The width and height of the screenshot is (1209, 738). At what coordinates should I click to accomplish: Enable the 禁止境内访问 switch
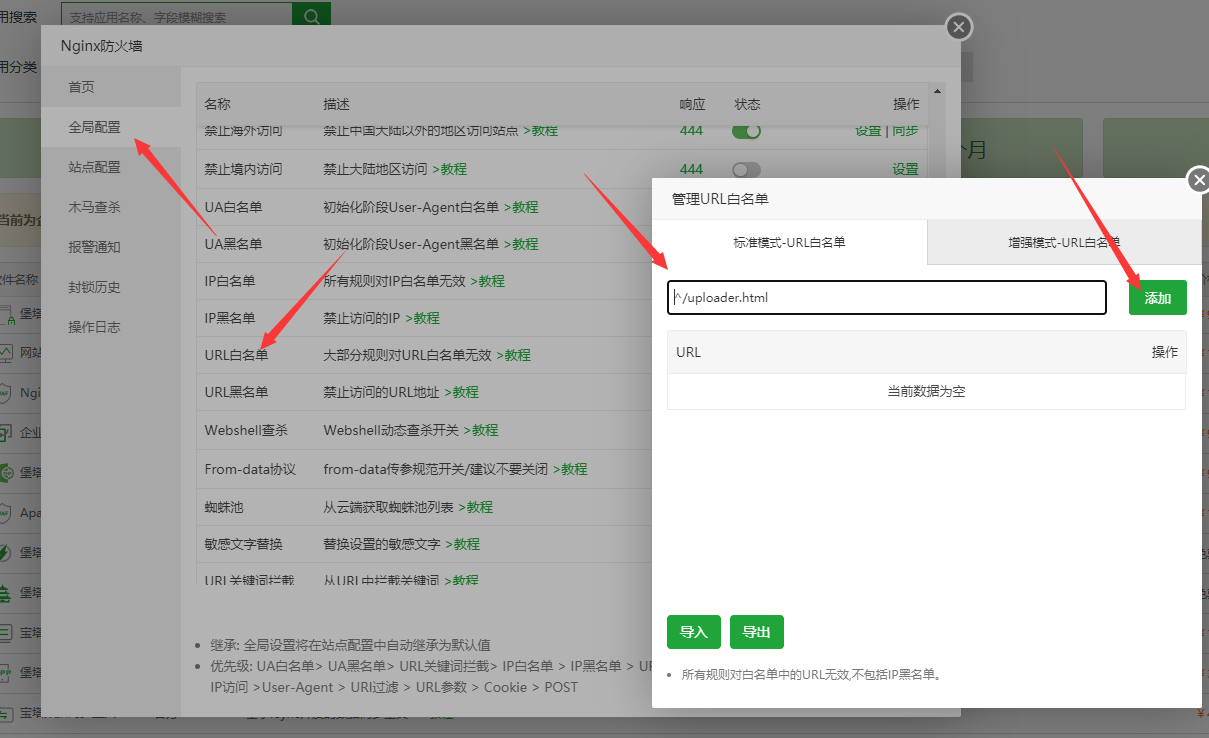[746, 170]
